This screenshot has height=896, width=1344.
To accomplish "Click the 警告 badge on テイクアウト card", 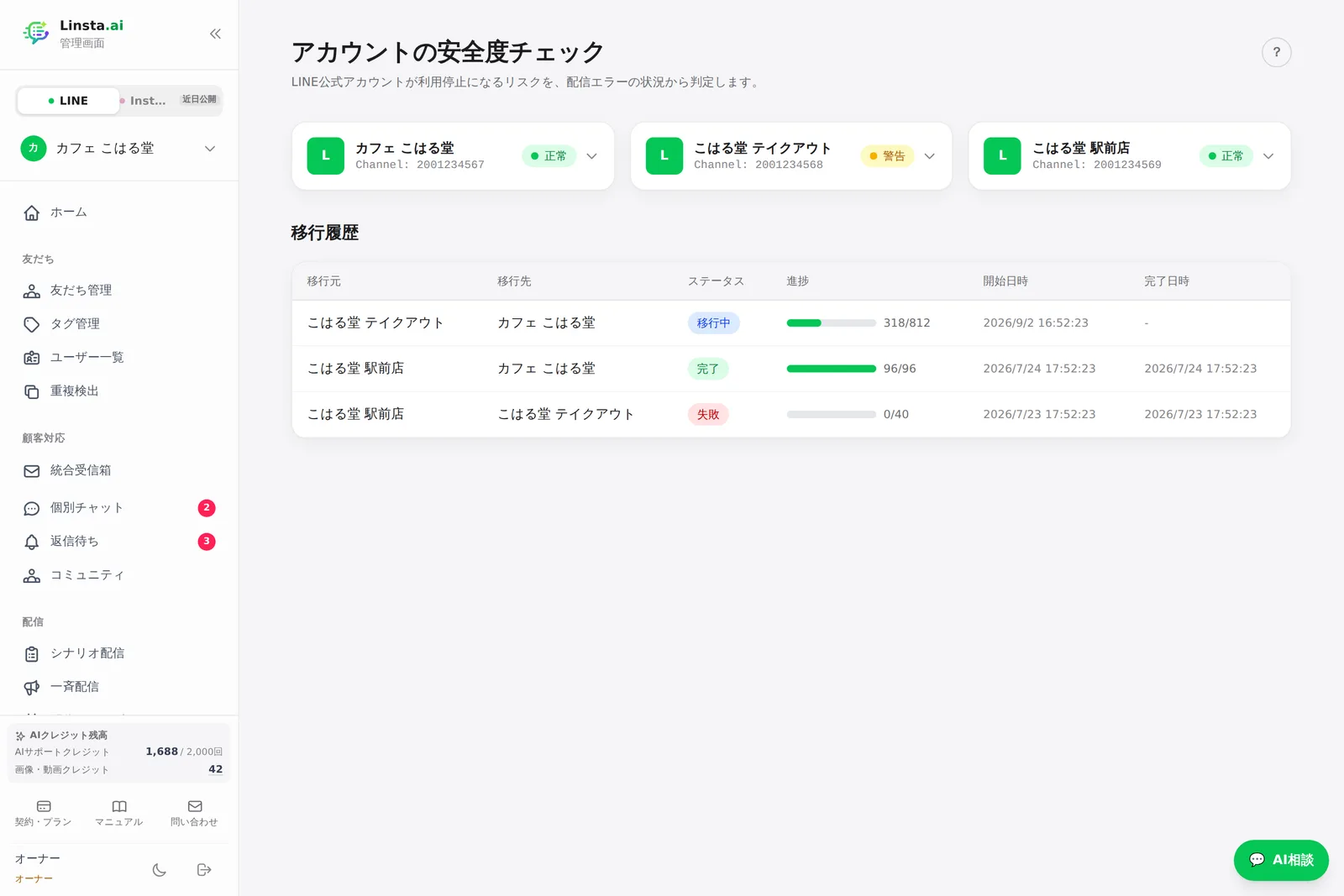I will [x=887, y=156].
